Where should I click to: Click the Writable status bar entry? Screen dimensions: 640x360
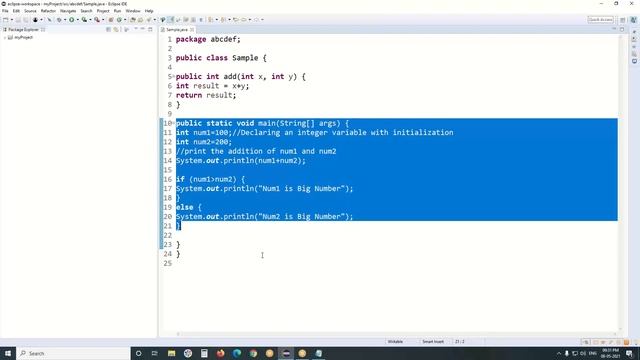395,342
